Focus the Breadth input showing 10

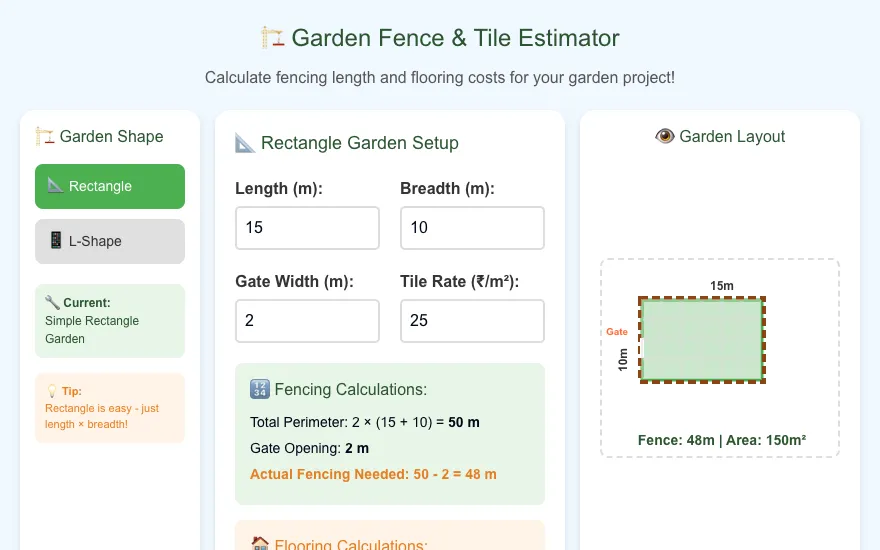tap(472, 228)
